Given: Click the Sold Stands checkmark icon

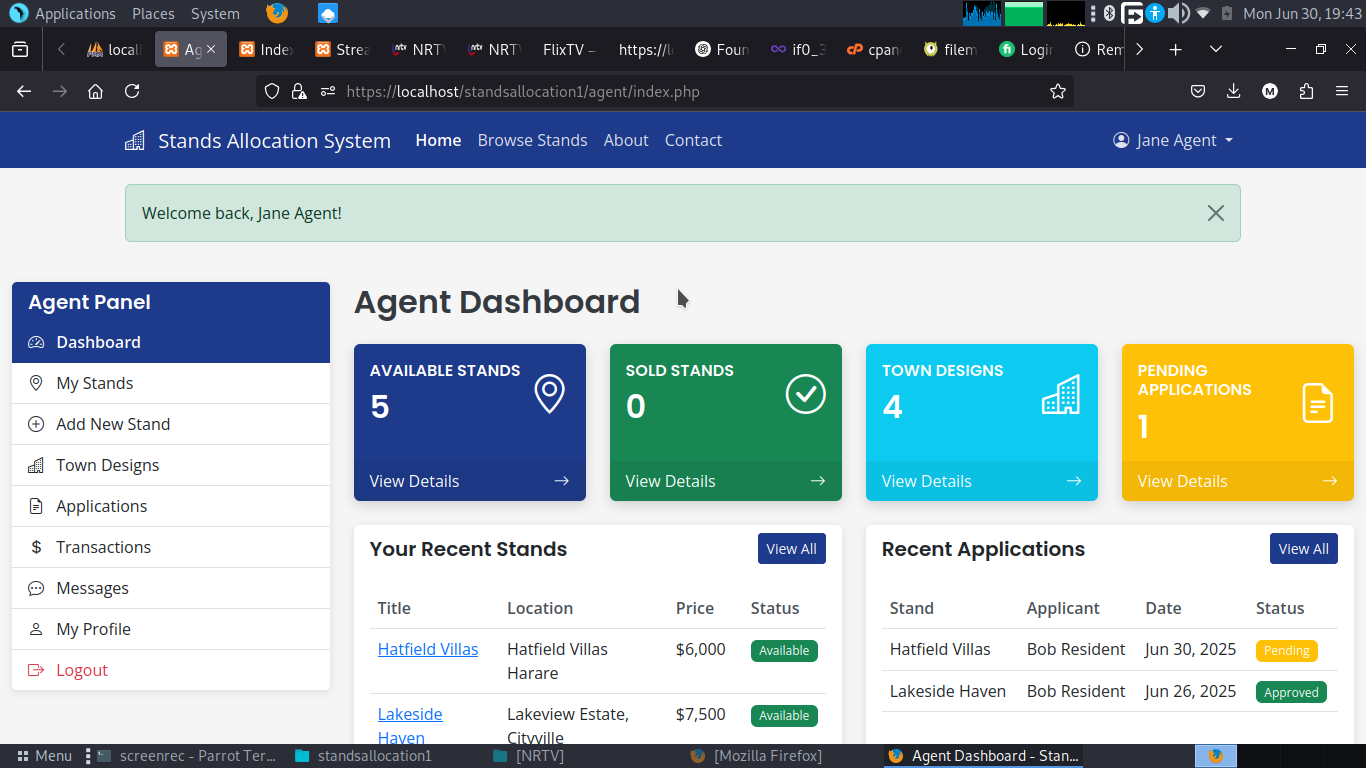Looking at the screenshot, I should (806, 394).
